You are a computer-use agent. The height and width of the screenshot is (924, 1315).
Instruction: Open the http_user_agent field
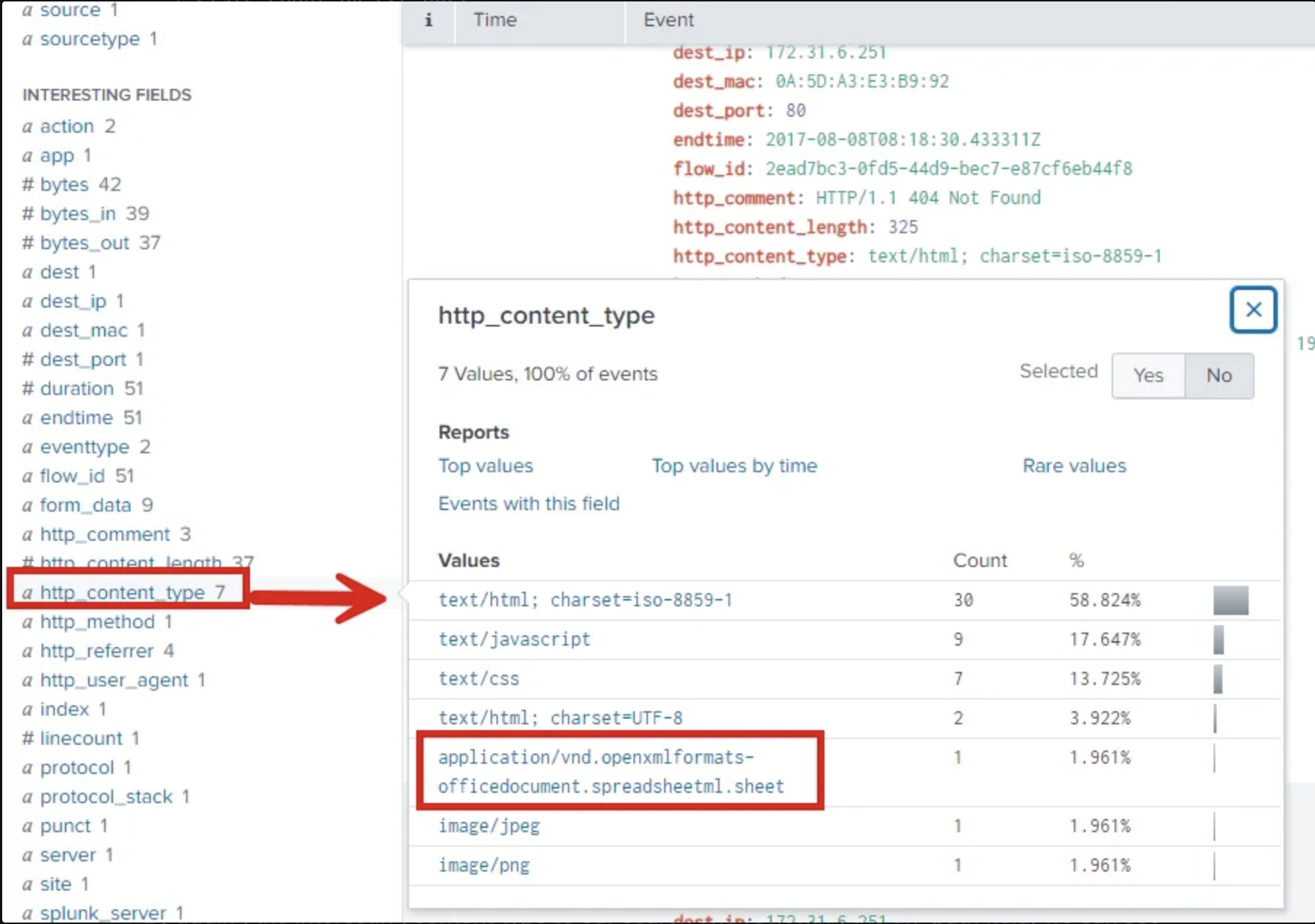114,680
